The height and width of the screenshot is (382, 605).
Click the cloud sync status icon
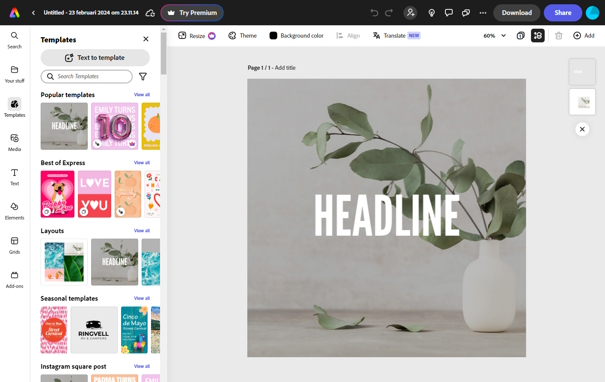coord(150,13)
